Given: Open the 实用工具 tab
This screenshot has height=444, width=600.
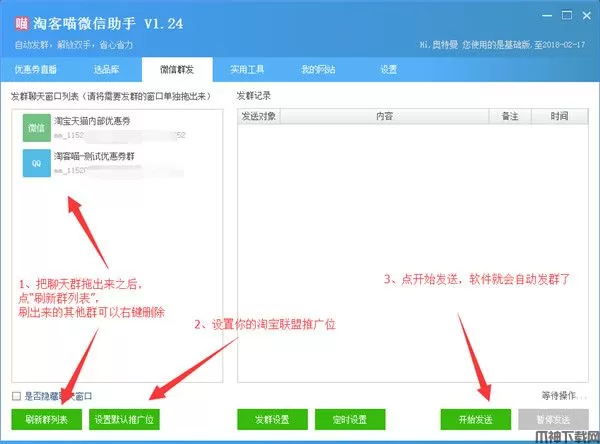Looking at the screenshot, I should tap(247, 70).
